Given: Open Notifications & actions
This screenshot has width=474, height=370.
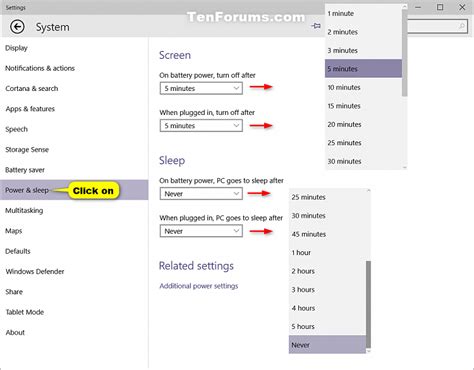Looking at the screenshot, I should click(x=40, y=68).
